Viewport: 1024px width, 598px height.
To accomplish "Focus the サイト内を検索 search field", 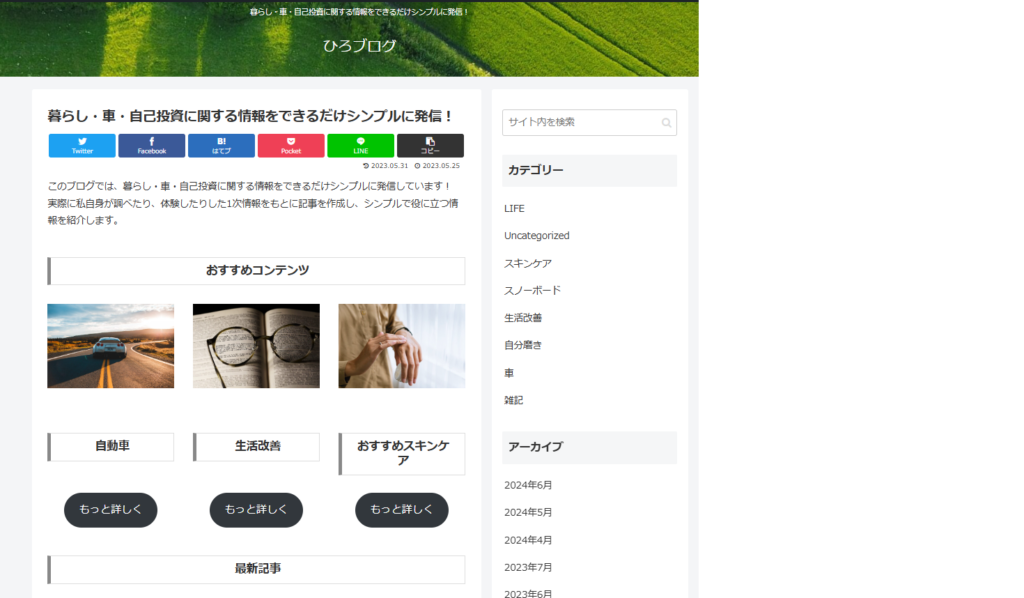I will click(x=580, y=122).
